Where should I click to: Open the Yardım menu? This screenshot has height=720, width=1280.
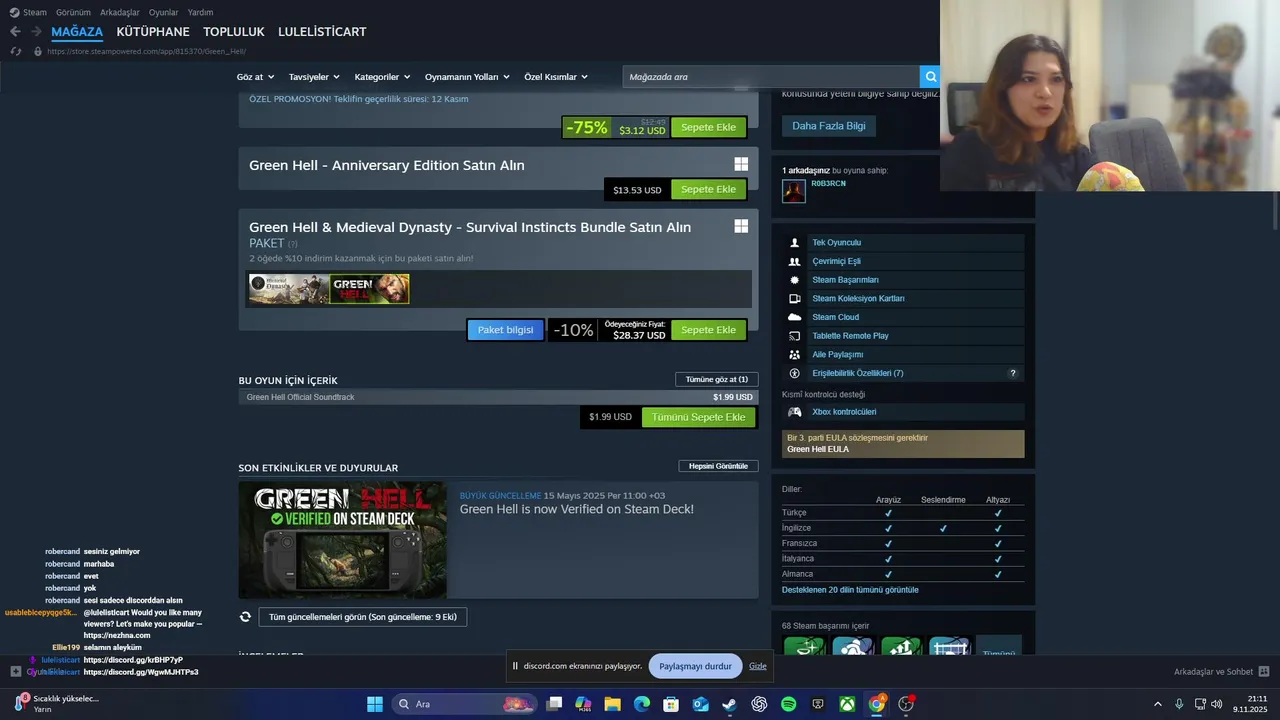point(200,12)
